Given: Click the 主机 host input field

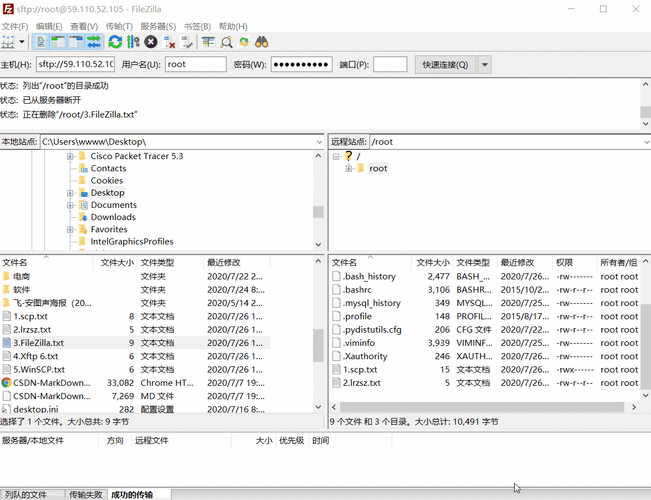Looking at the screenshot, I should (x=76, y=64).
